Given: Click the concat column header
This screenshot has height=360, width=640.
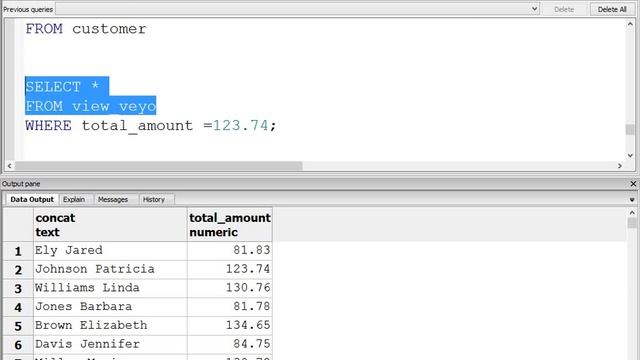Looking at the screenshot, I should 110,224.
